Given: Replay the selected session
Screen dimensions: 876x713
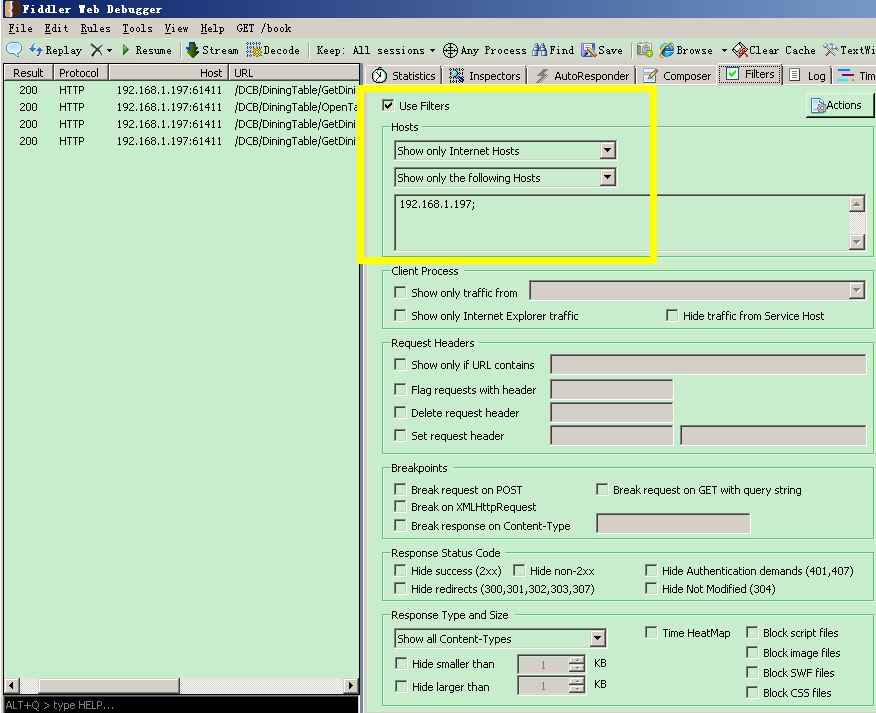Looking at the screenshot, I should coord(56,50).
